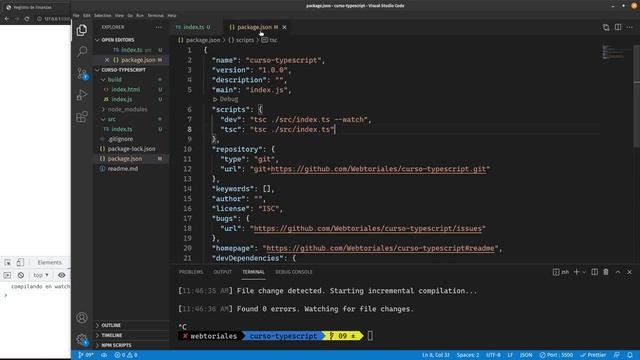Split the terminal panel
Screen dimensions: 640x360
[x=594, y=272]
